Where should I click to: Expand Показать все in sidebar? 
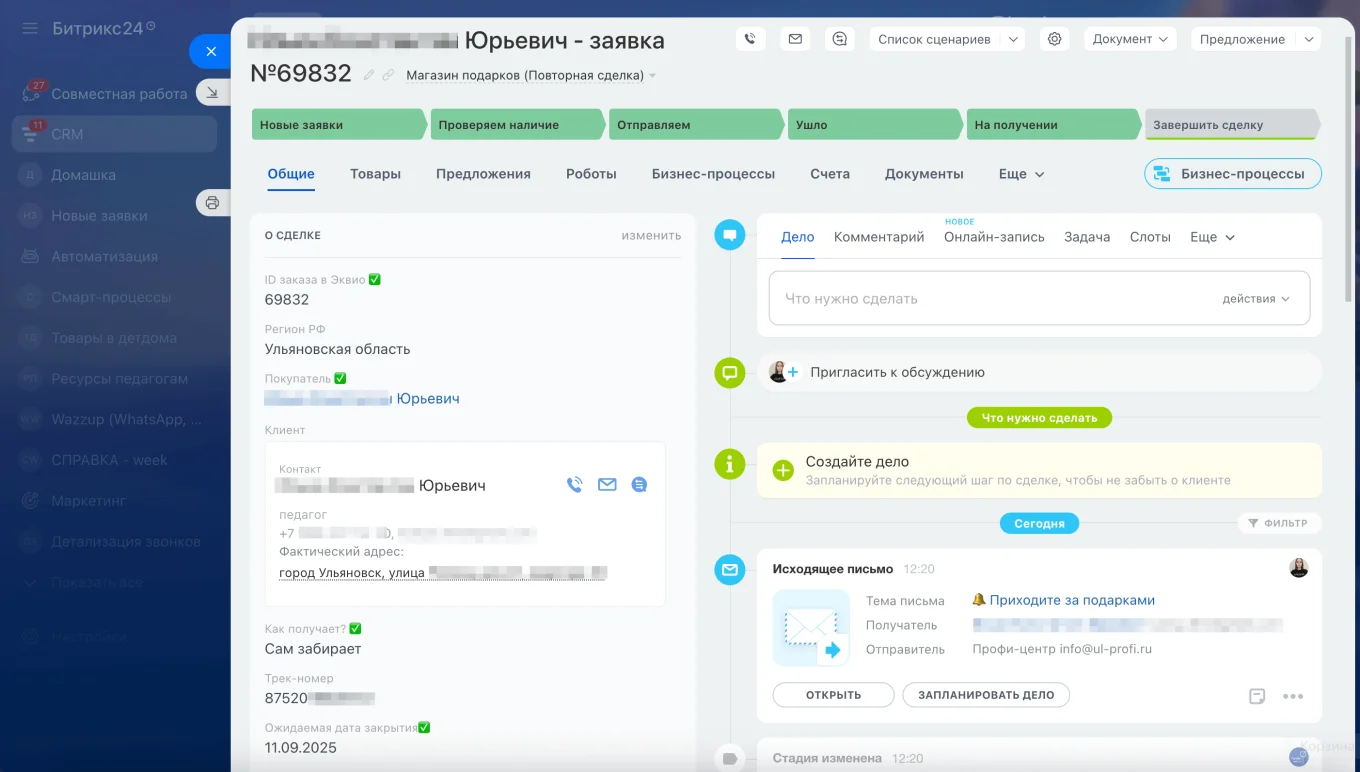(96, 582)
